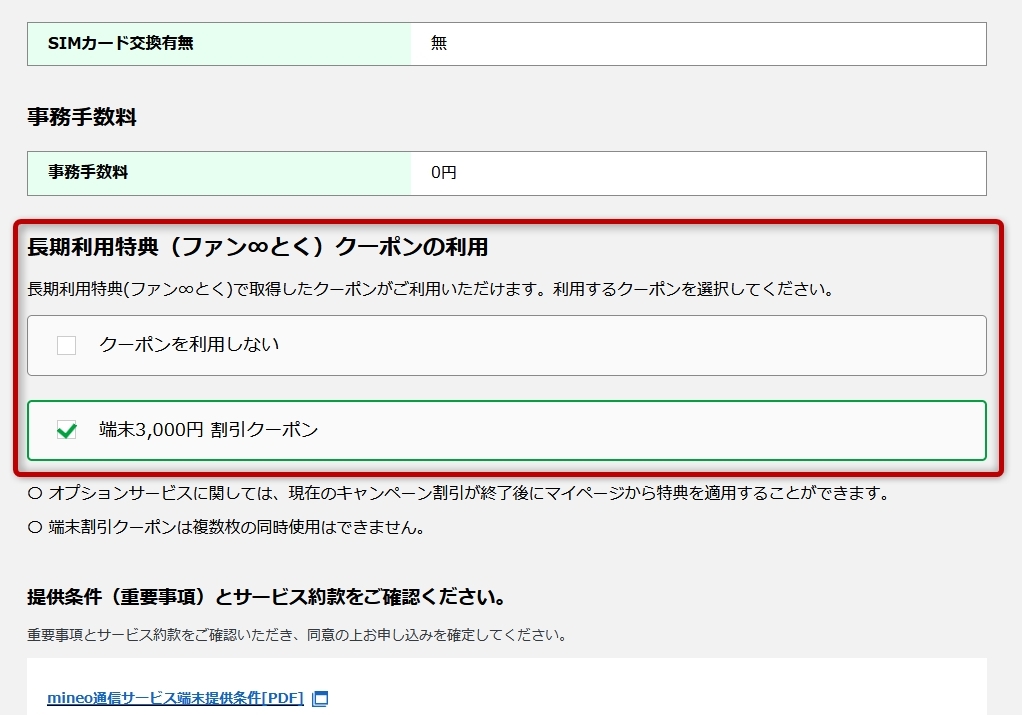This screenshot has width=1022, height=715.
Task: Click the 端末3,000円 割引クーポン label text
Action: click(208, 430)
